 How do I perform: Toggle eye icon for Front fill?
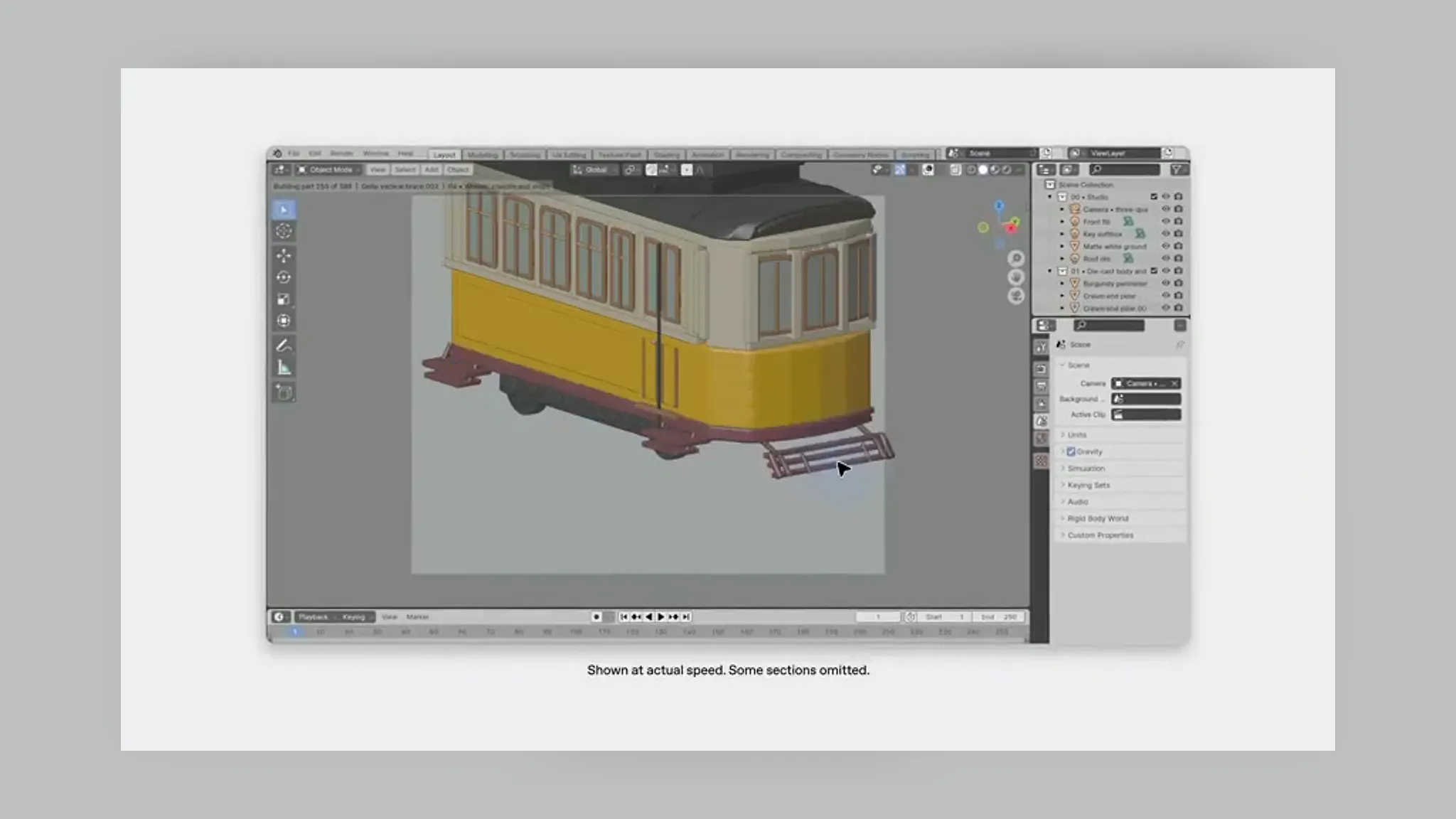click(1166, 221)
